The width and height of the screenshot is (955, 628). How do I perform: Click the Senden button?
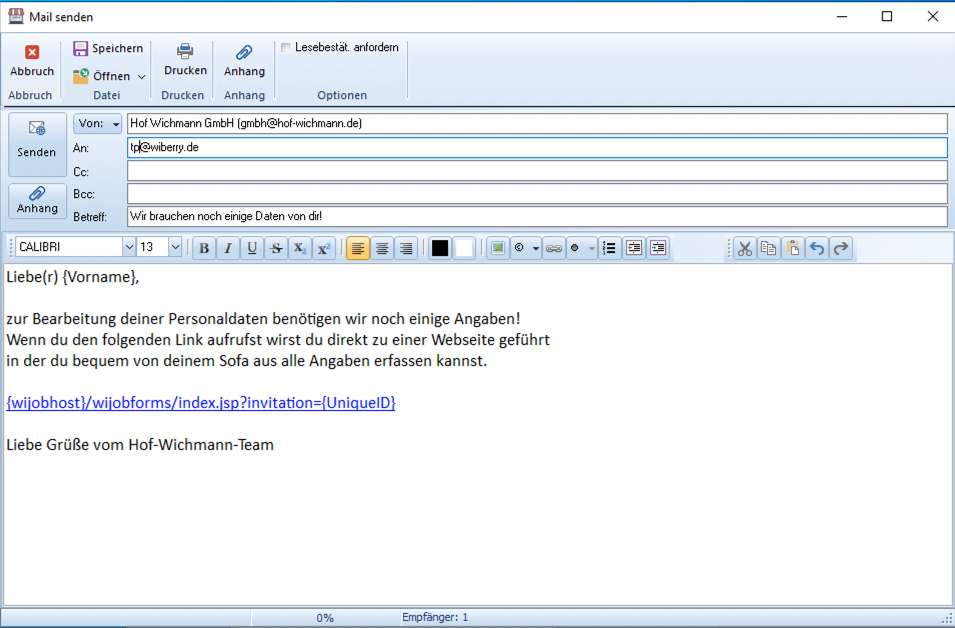(37, 139)
